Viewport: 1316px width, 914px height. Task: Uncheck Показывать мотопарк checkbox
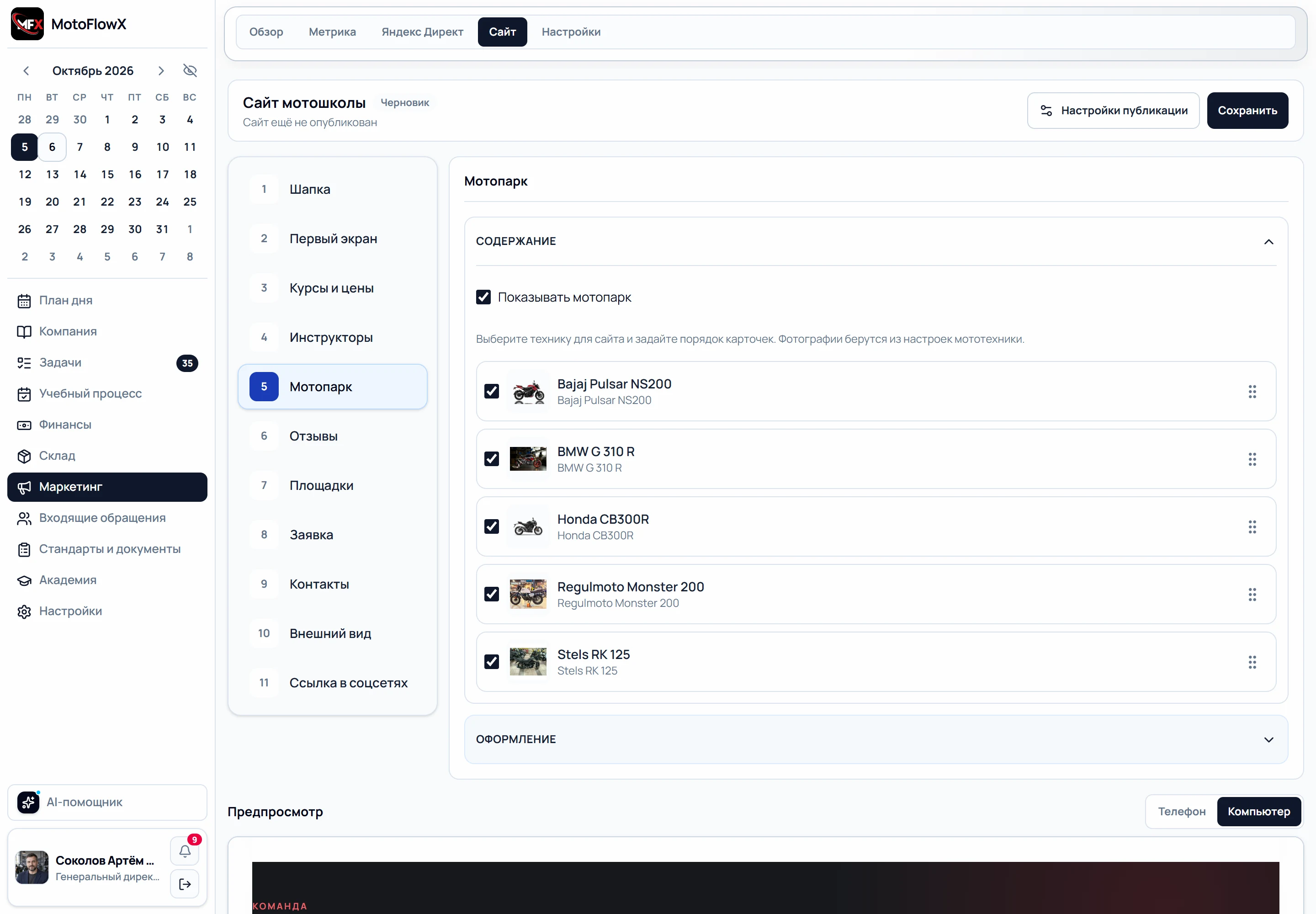pos(483,297)
